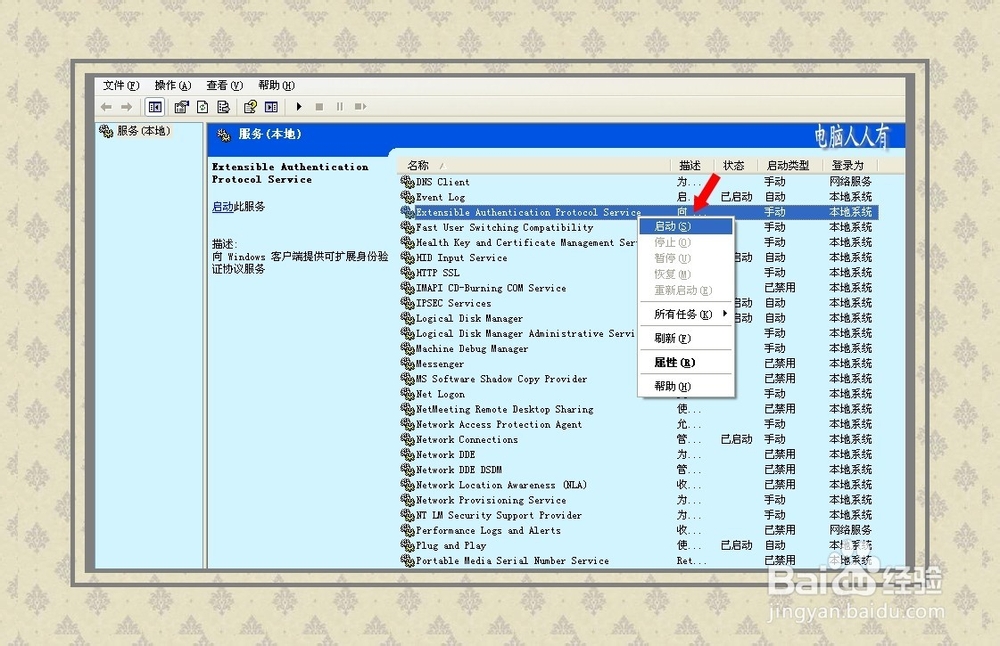Viewport: 1000px width, 646px height.
Task: Sort by the 状态 column header
Action: pos(736,166)
